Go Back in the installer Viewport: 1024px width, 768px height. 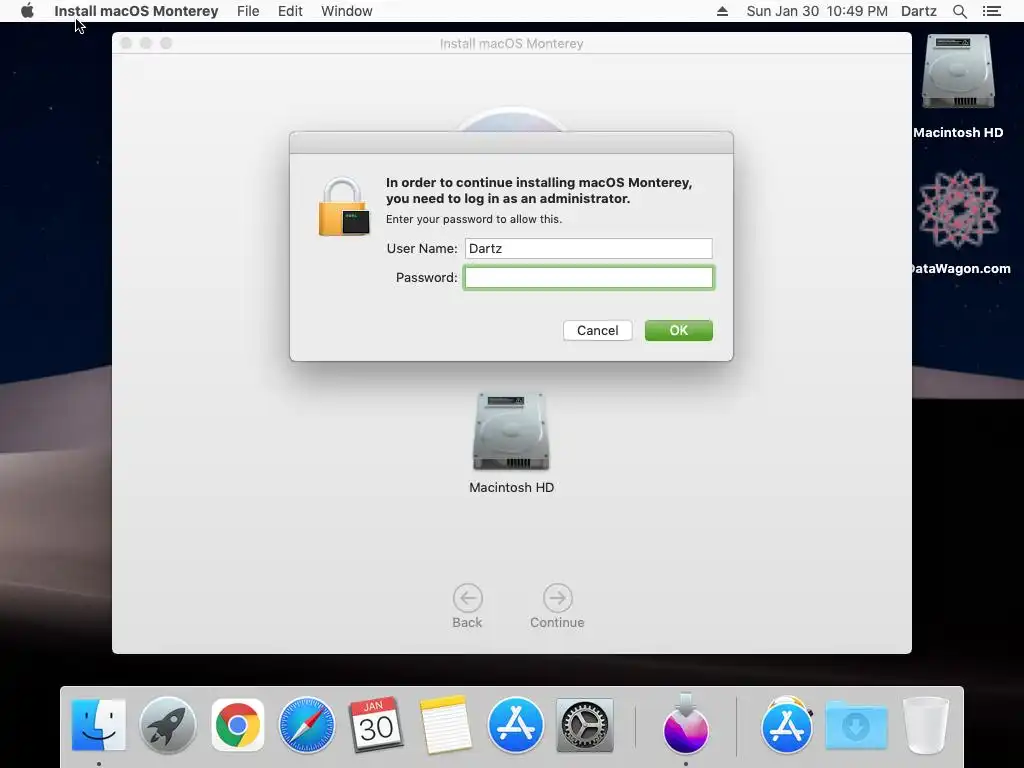coord(468,607)
